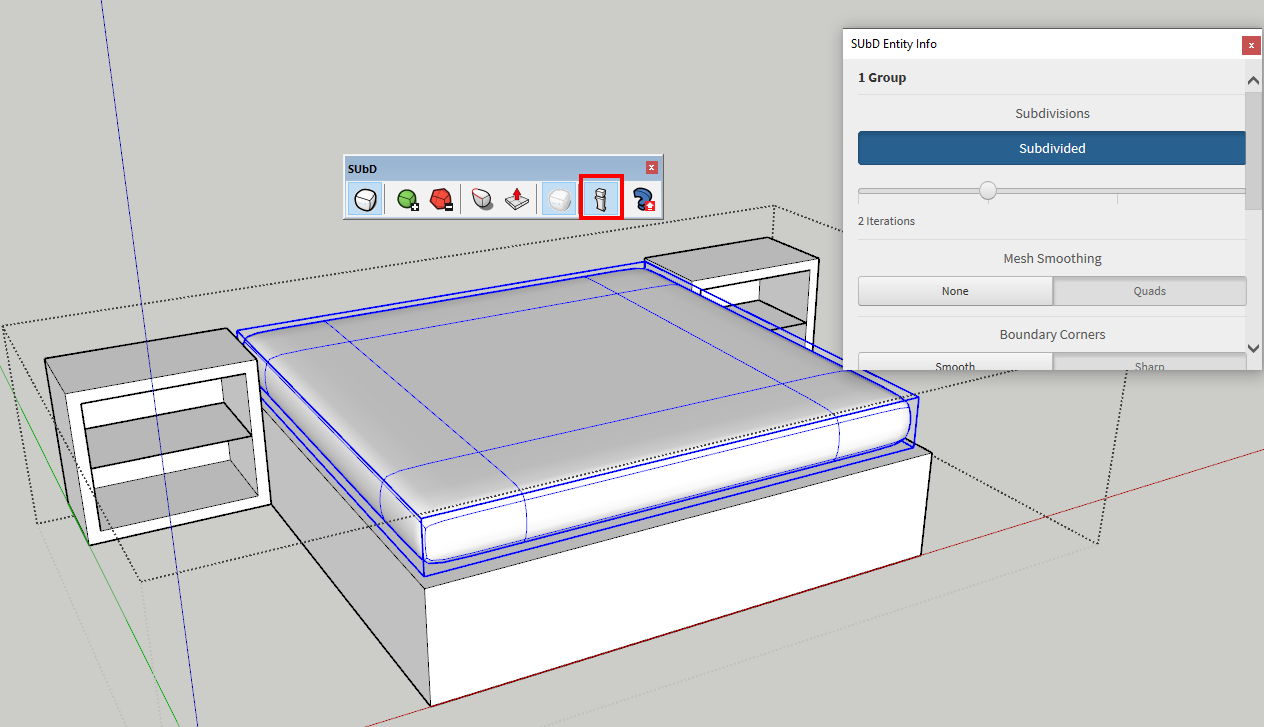The height and width of the screenshot is (727, 1264).
Task: Click the 2 Iterations label
Action: (886, 221)
